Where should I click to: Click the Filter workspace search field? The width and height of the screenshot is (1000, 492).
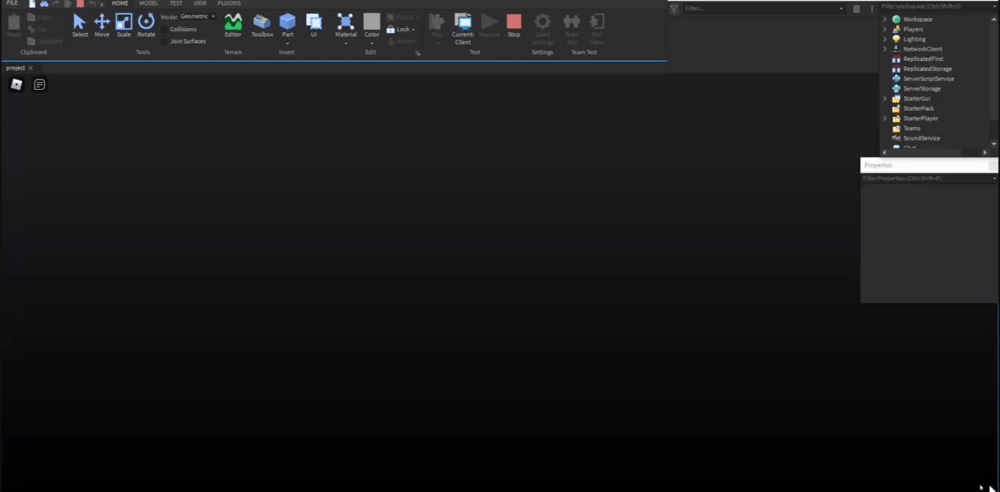coord(937,6)
